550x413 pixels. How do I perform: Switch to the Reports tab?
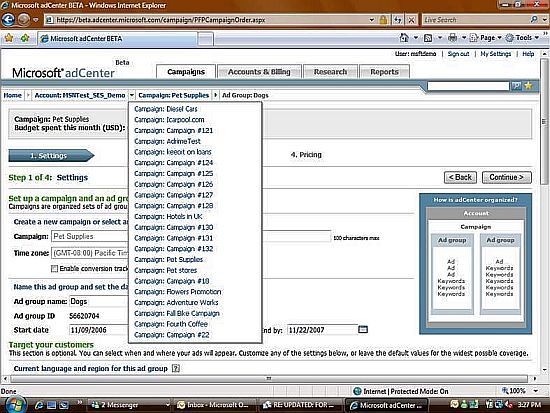click(384, 72)
